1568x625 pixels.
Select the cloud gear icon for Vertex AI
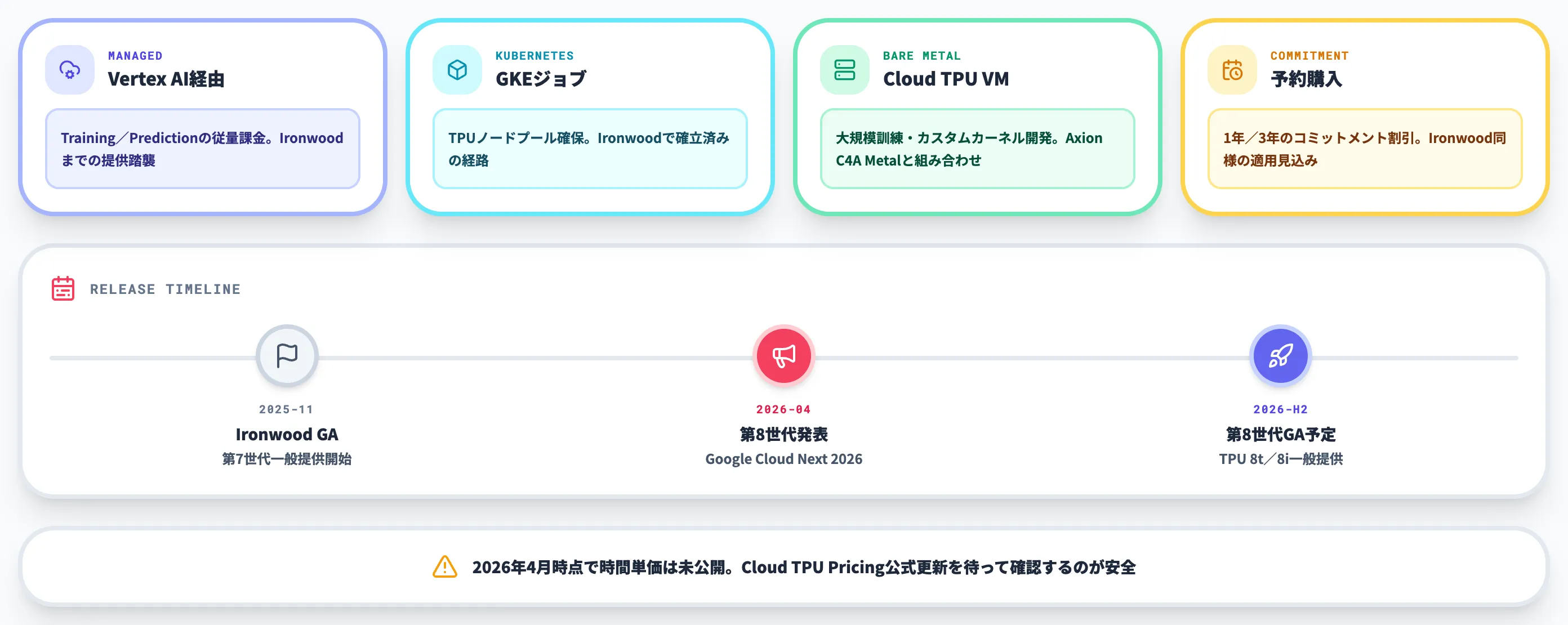[x=69, y=69]
